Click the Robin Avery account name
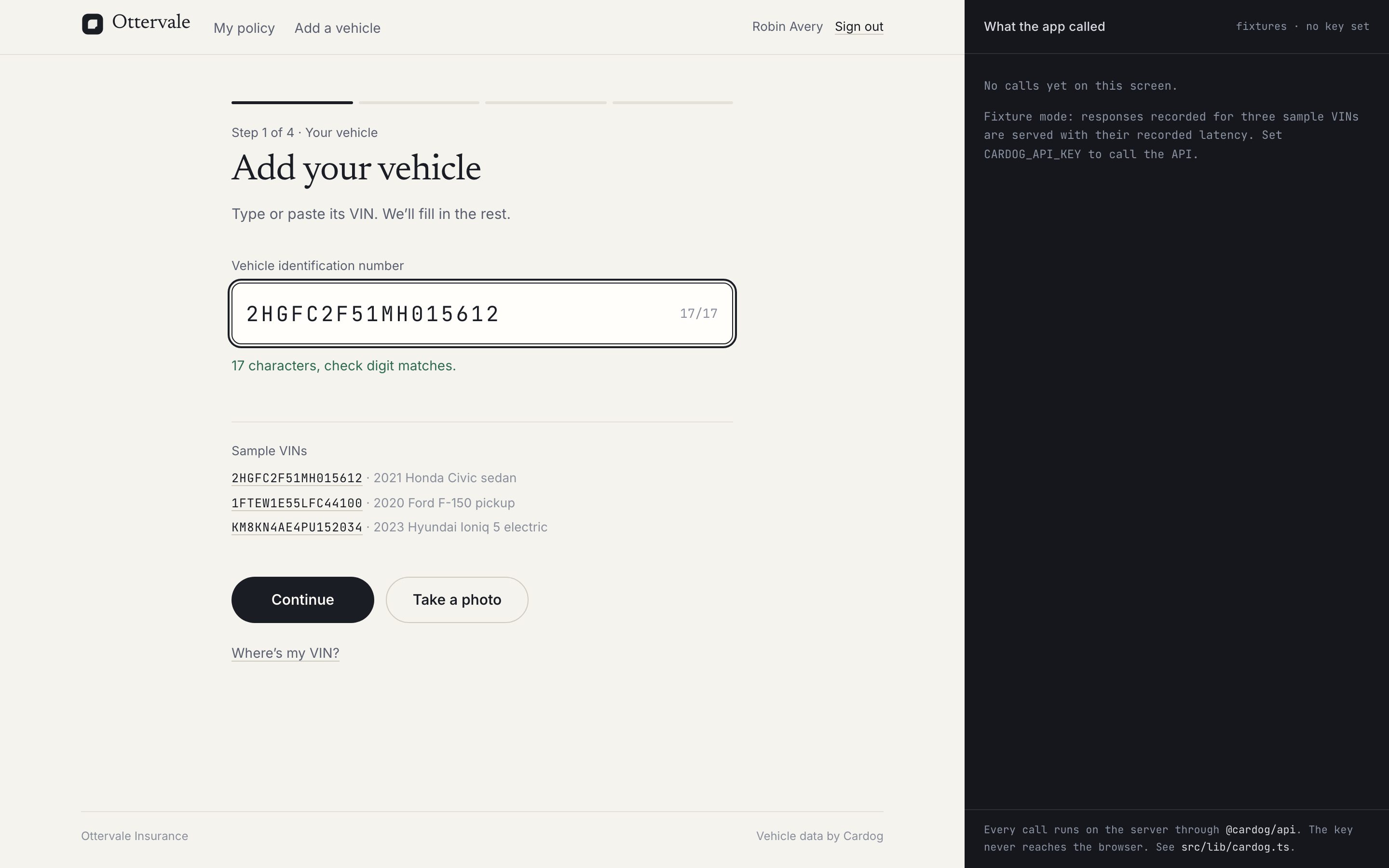The width and height of the screenshot is (1389, 868). point(788,27)
